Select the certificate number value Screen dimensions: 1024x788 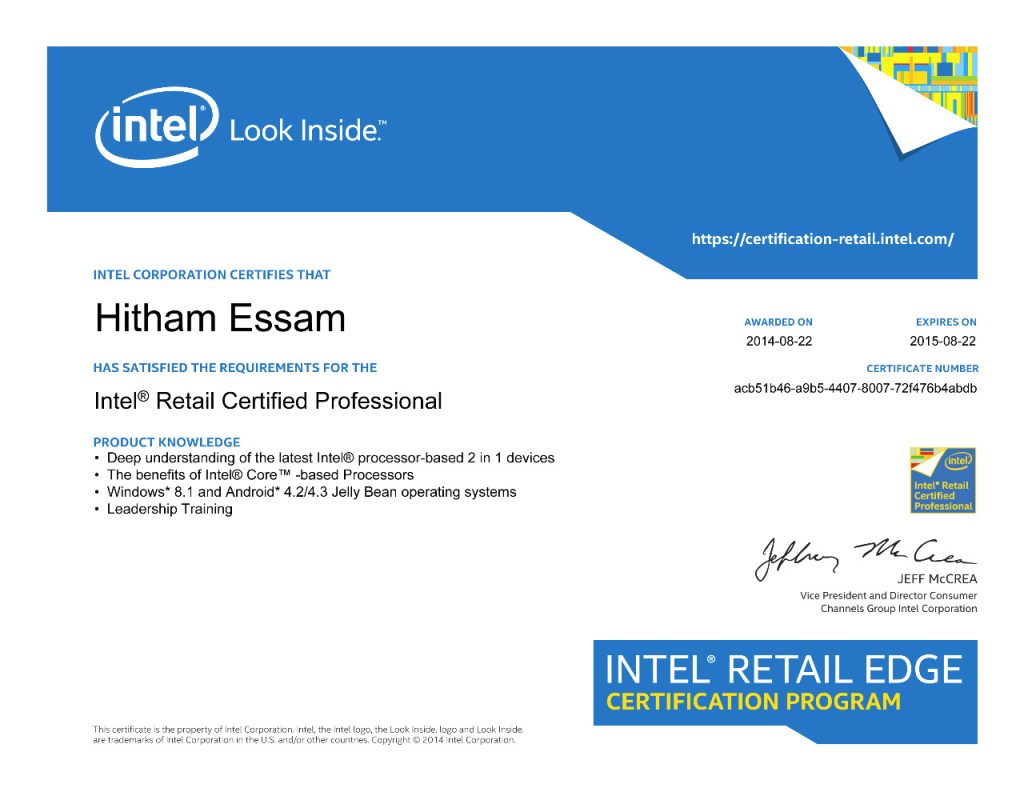coord(855,388)
